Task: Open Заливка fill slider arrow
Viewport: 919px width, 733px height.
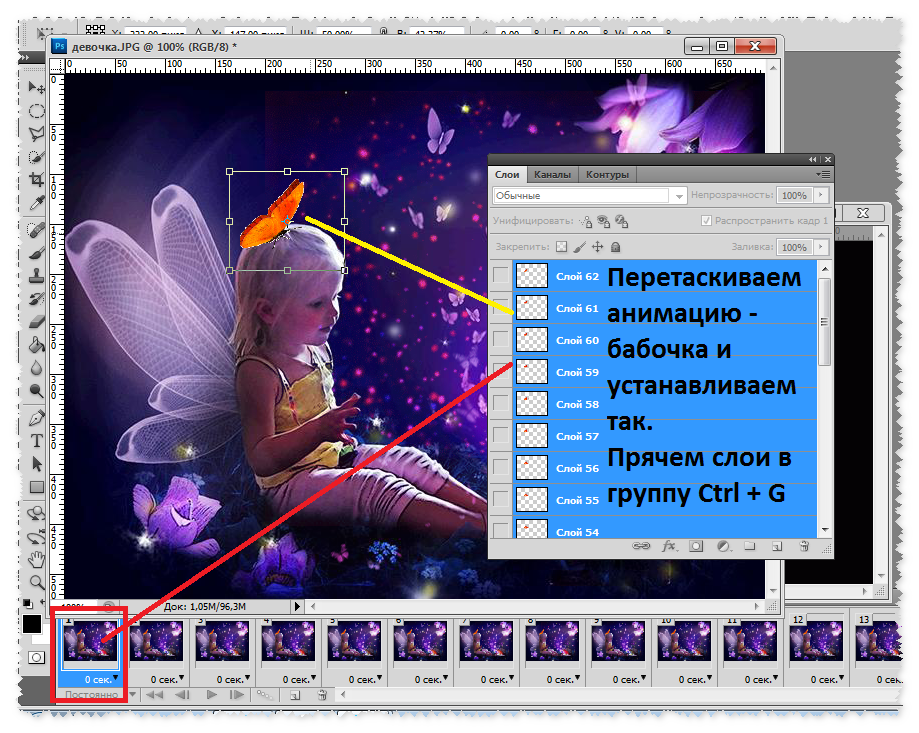Action: 821,247
